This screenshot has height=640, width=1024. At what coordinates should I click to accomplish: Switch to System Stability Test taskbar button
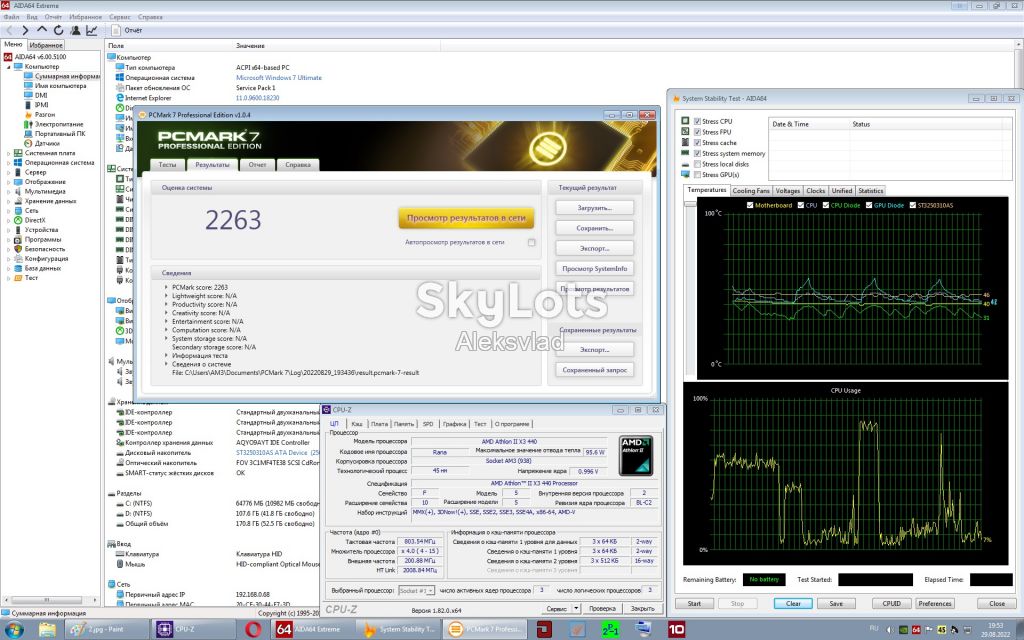(400, 630)
